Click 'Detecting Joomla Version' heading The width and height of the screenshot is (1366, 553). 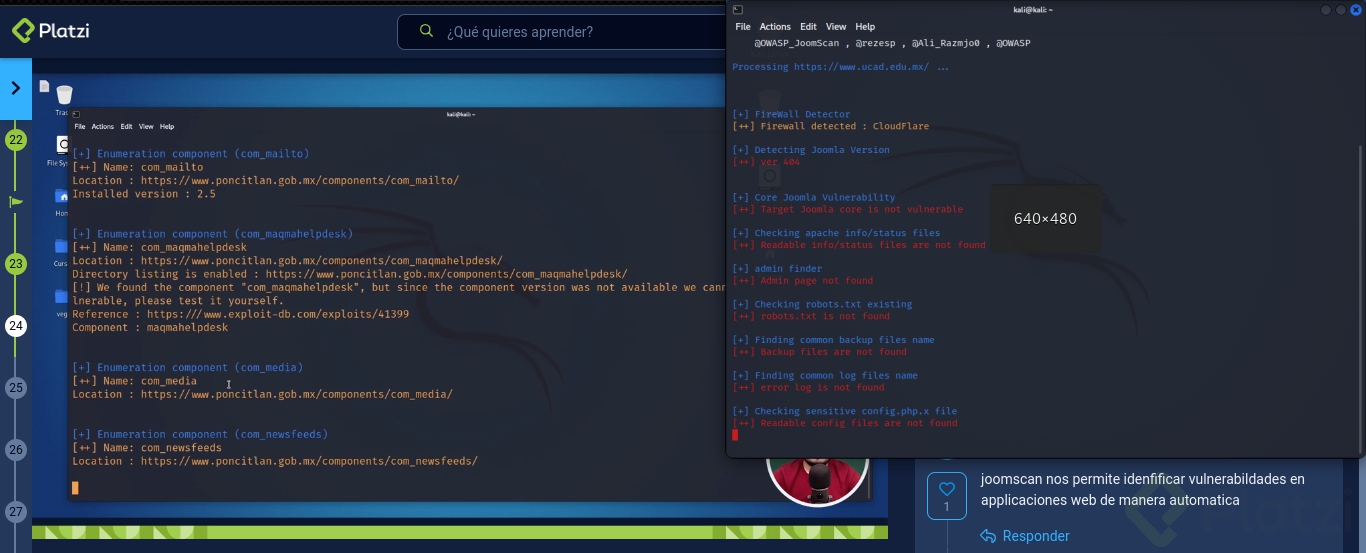click(x=811, y=150)
